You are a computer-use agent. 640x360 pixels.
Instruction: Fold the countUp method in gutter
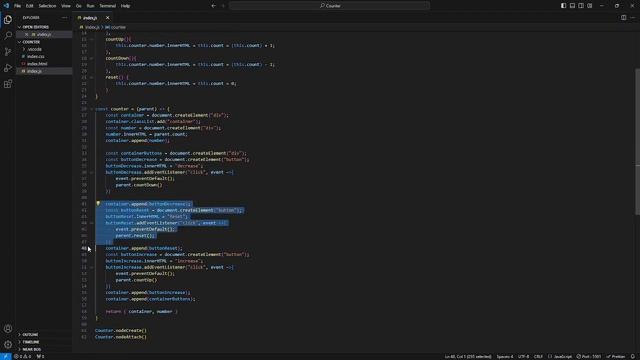click(x=91, y=39)
